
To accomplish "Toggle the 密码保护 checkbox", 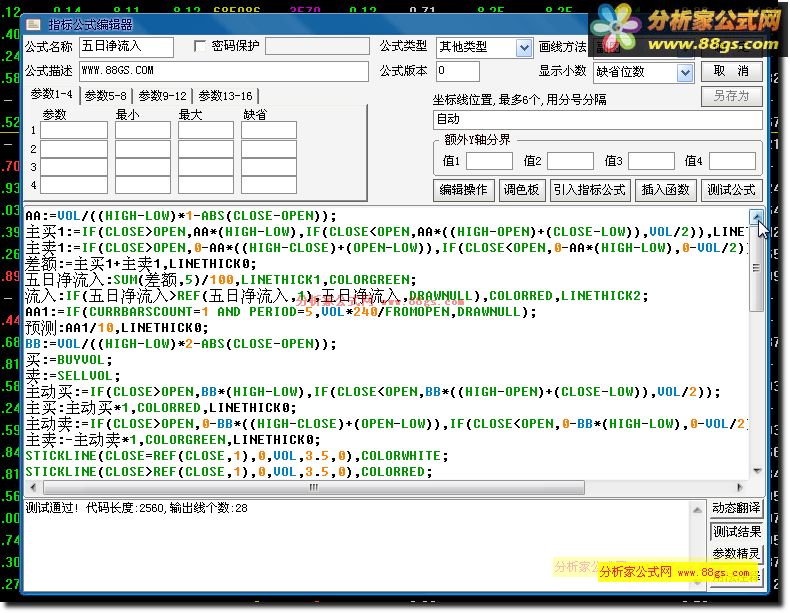I will tap(200, 46).
